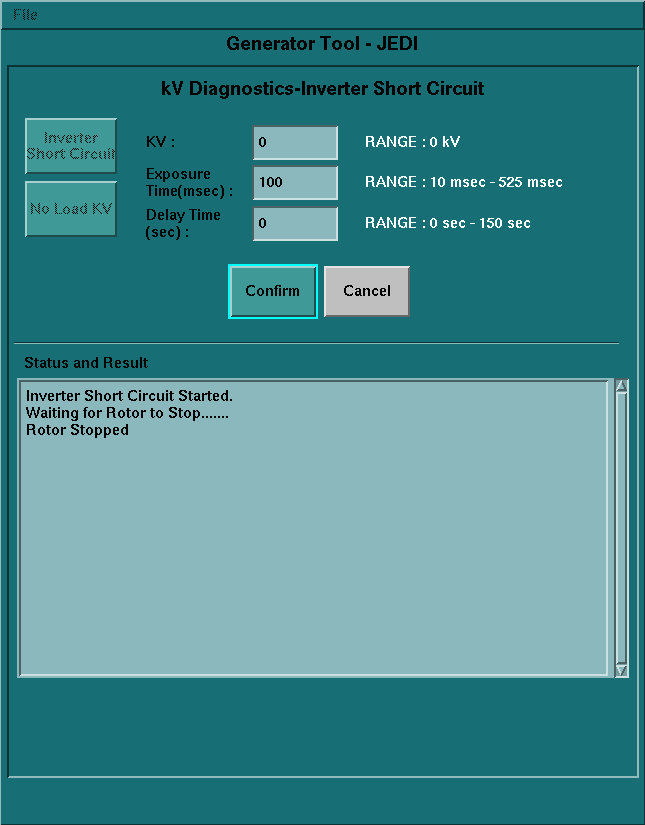645x825 pixels.
Task: Click empty area of the status result box
Action: click(x=313, y=560)
